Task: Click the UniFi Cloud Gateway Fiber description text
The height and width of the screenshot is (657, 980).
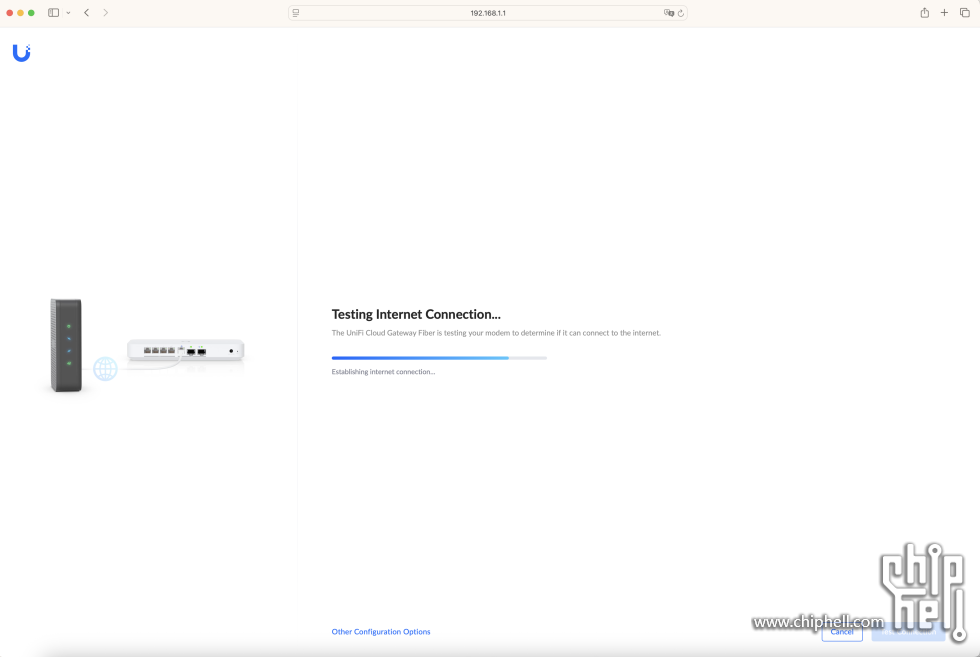Action: click(x=496, y=333)
